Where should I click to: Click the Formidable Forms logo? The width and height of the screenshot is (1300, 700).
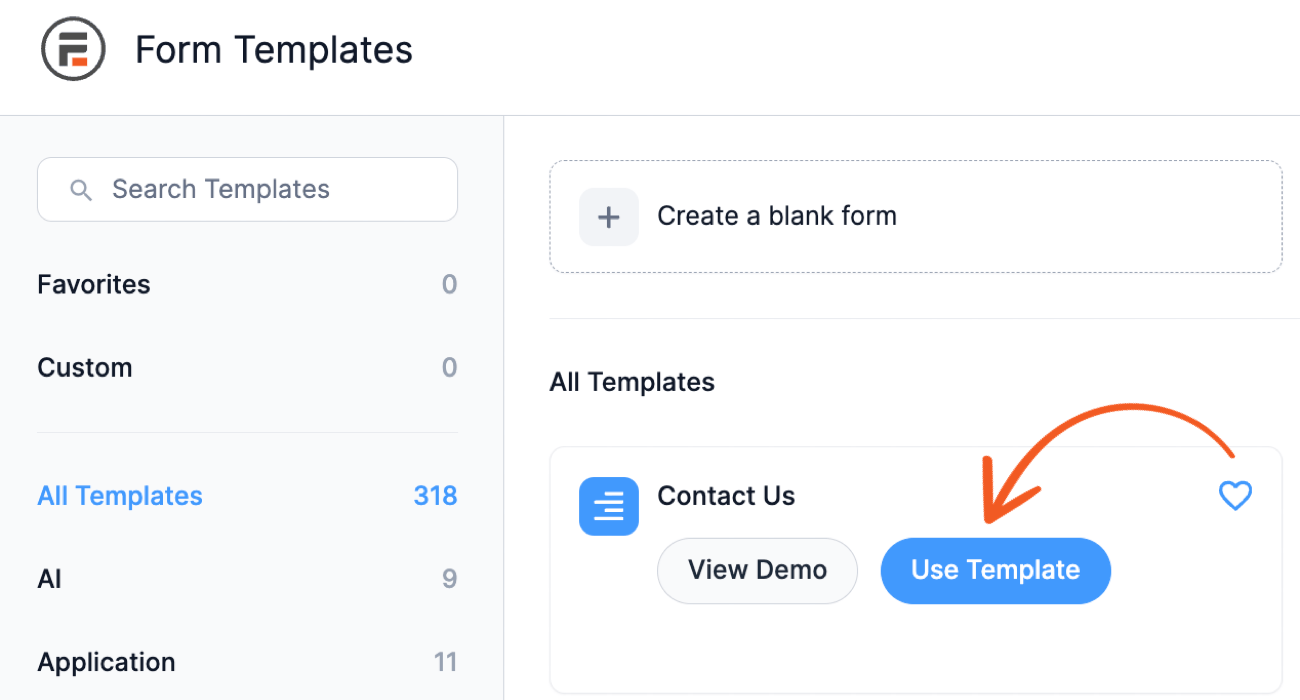tap(73, 49)
